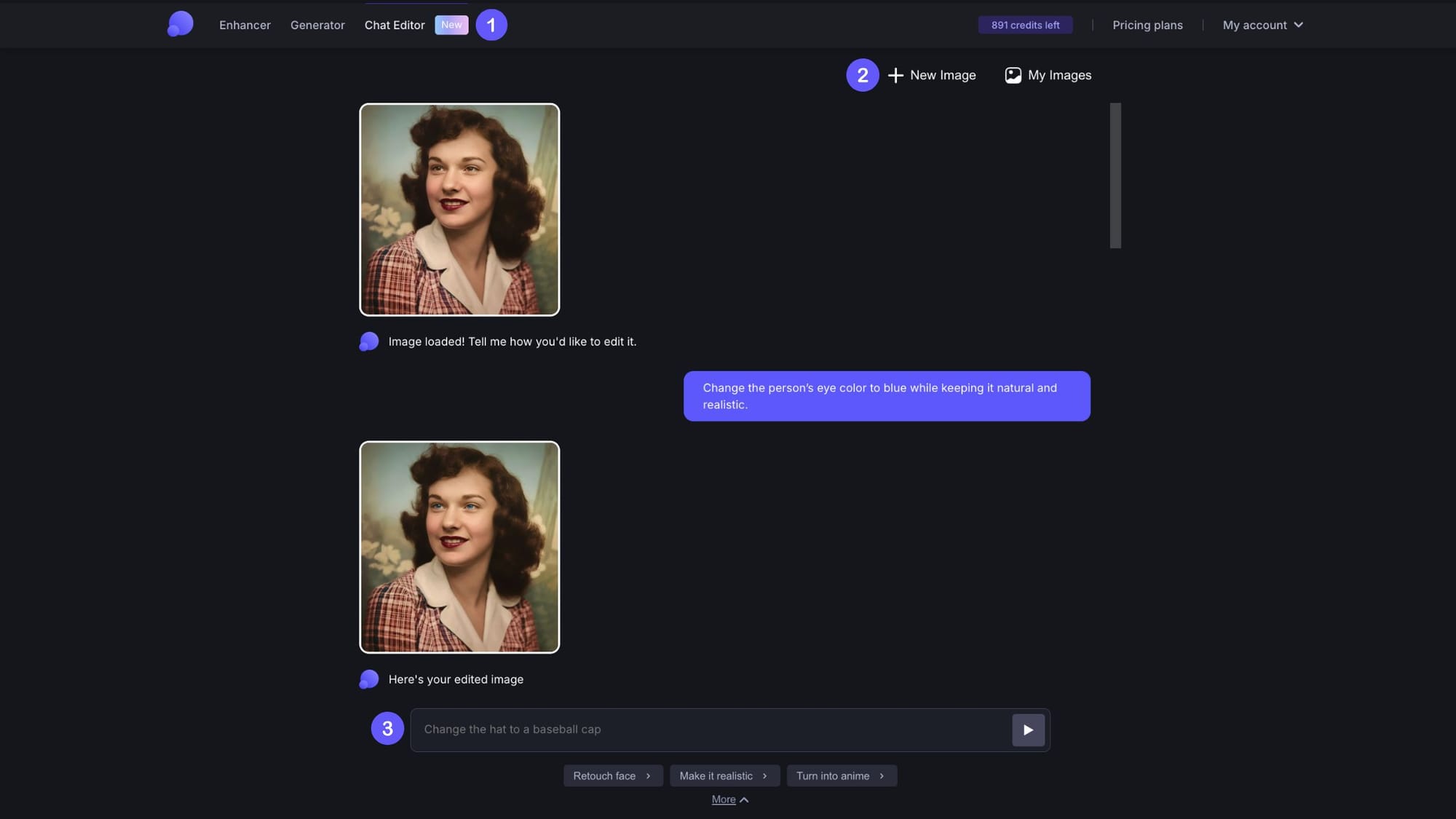Expand the My account dropdown
Viewport: 1456px width, 819px height.
[1262, 25]
